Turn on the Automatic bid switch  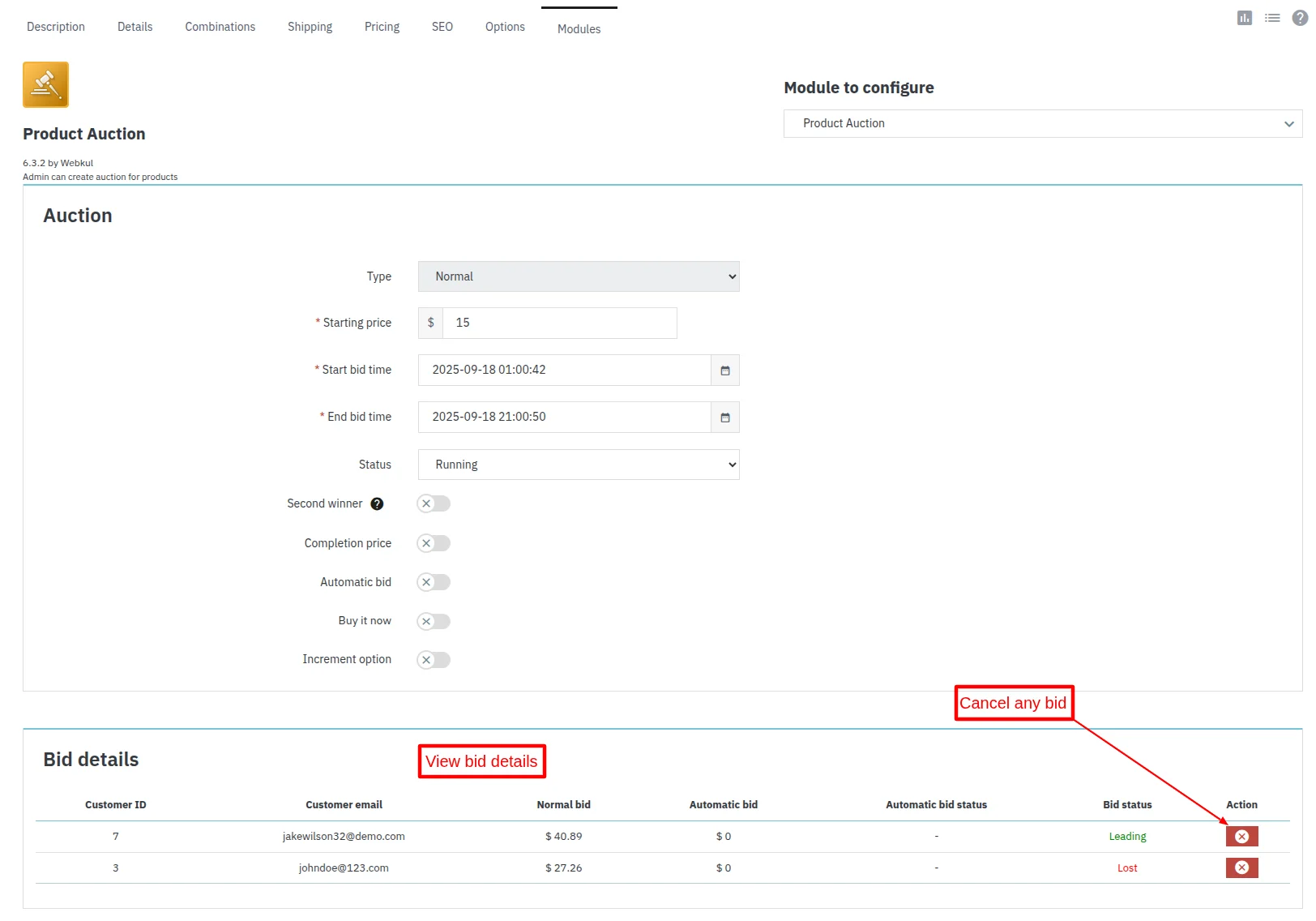coord(433,582)
